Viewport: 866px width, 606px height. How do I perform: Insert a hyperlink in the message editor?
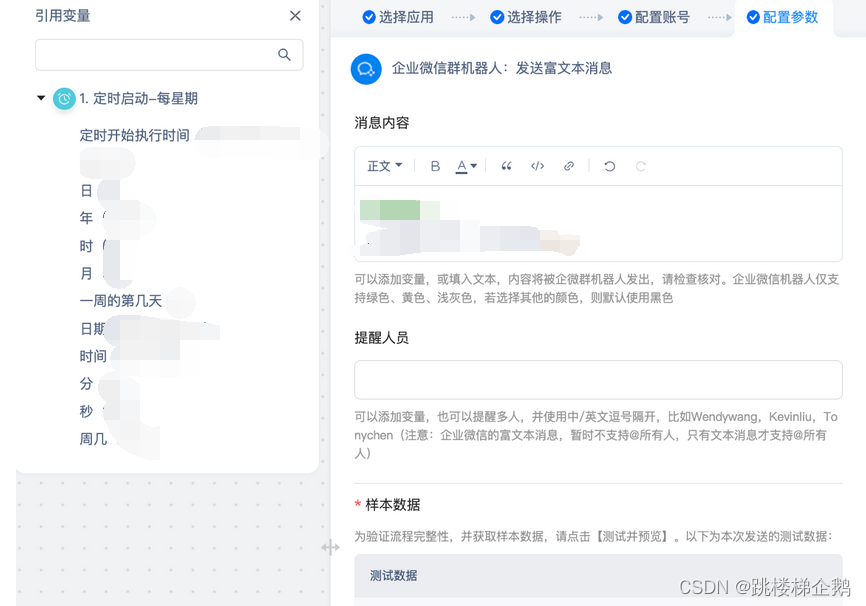569,166
